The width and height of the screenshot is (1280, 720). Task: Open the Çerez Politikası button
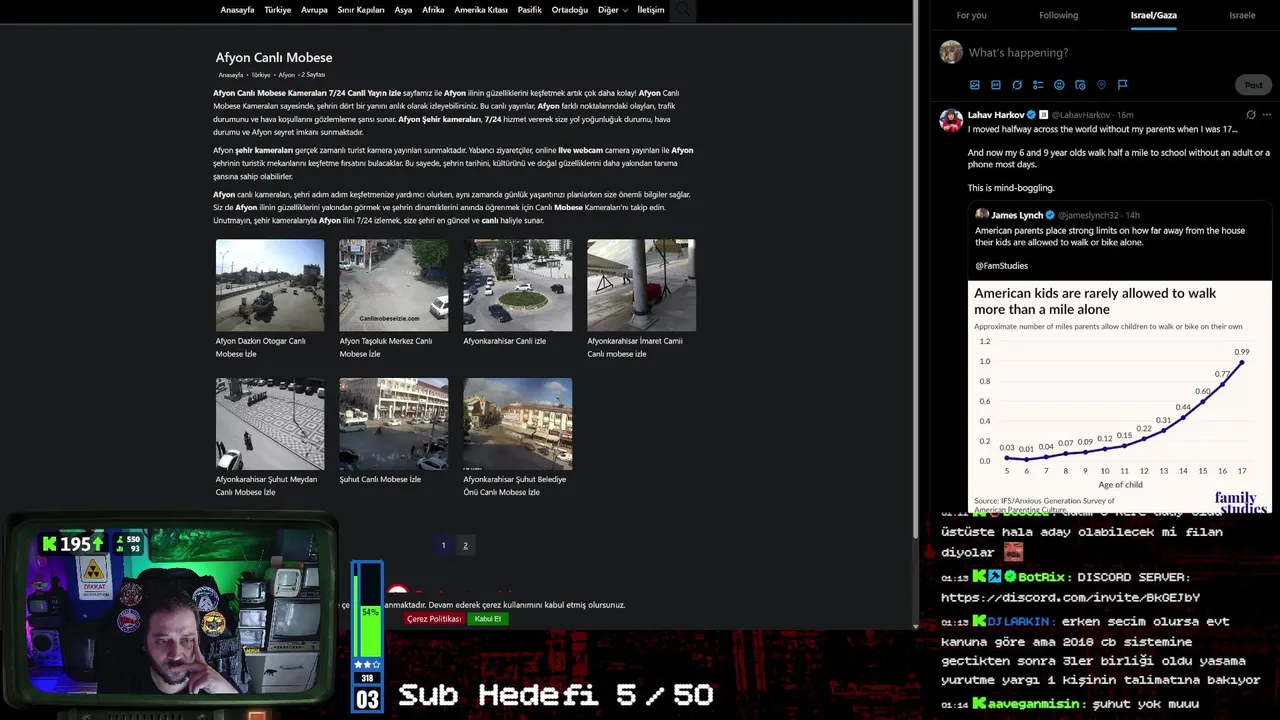pos(434,619)
